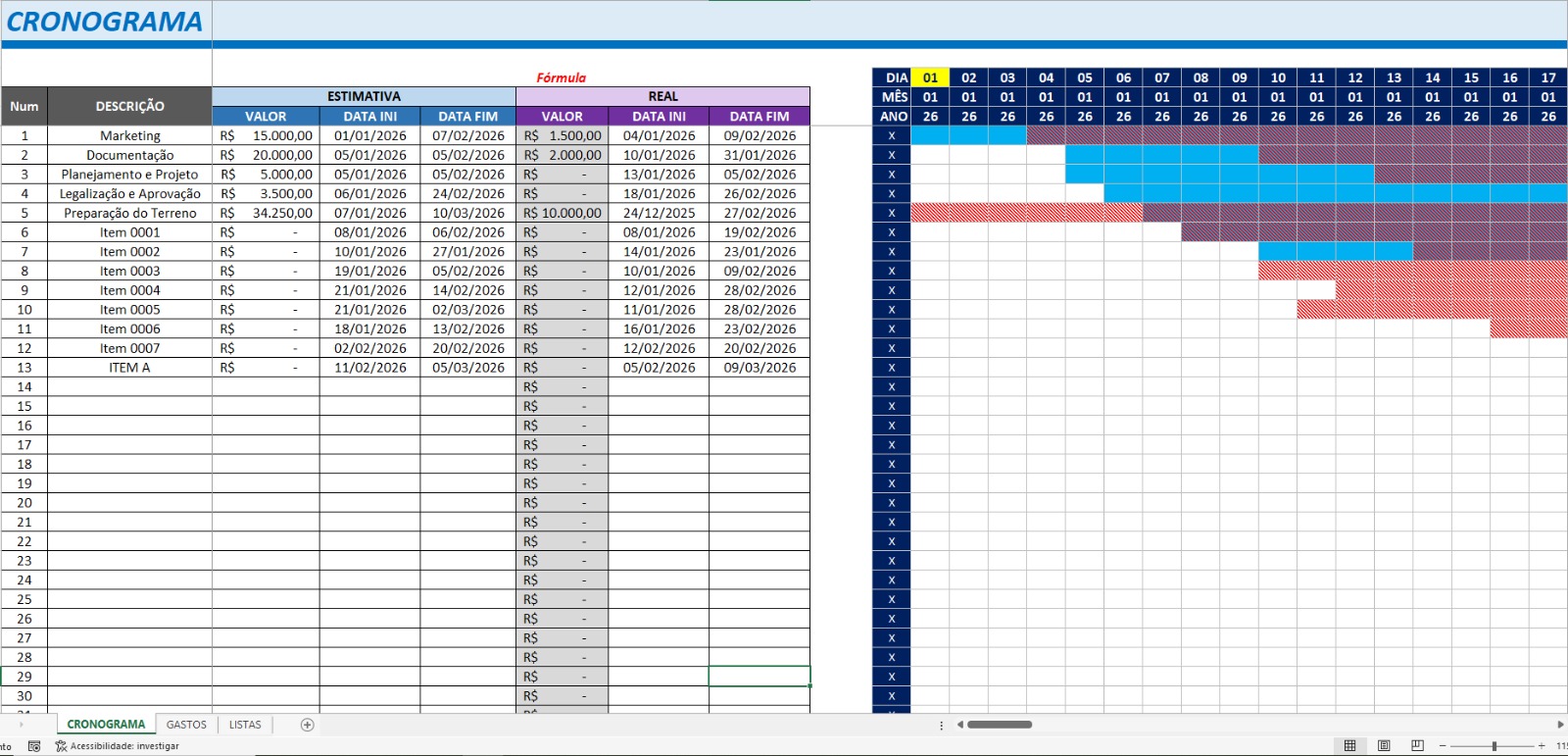Click the horizontal scrollbar thumb

[1000, 725]
